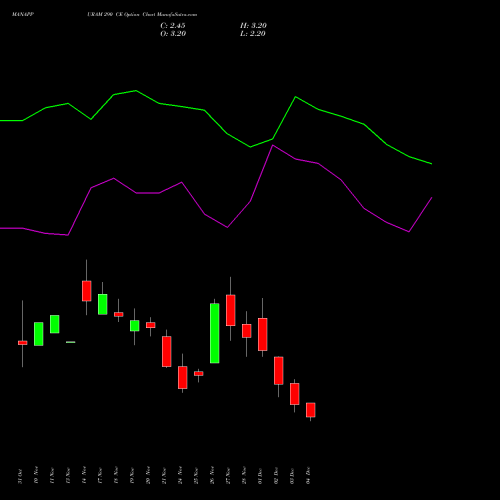Select the '18 Nov' date label
Viewport: 500px width, 500px height.
tap(116, 475)
